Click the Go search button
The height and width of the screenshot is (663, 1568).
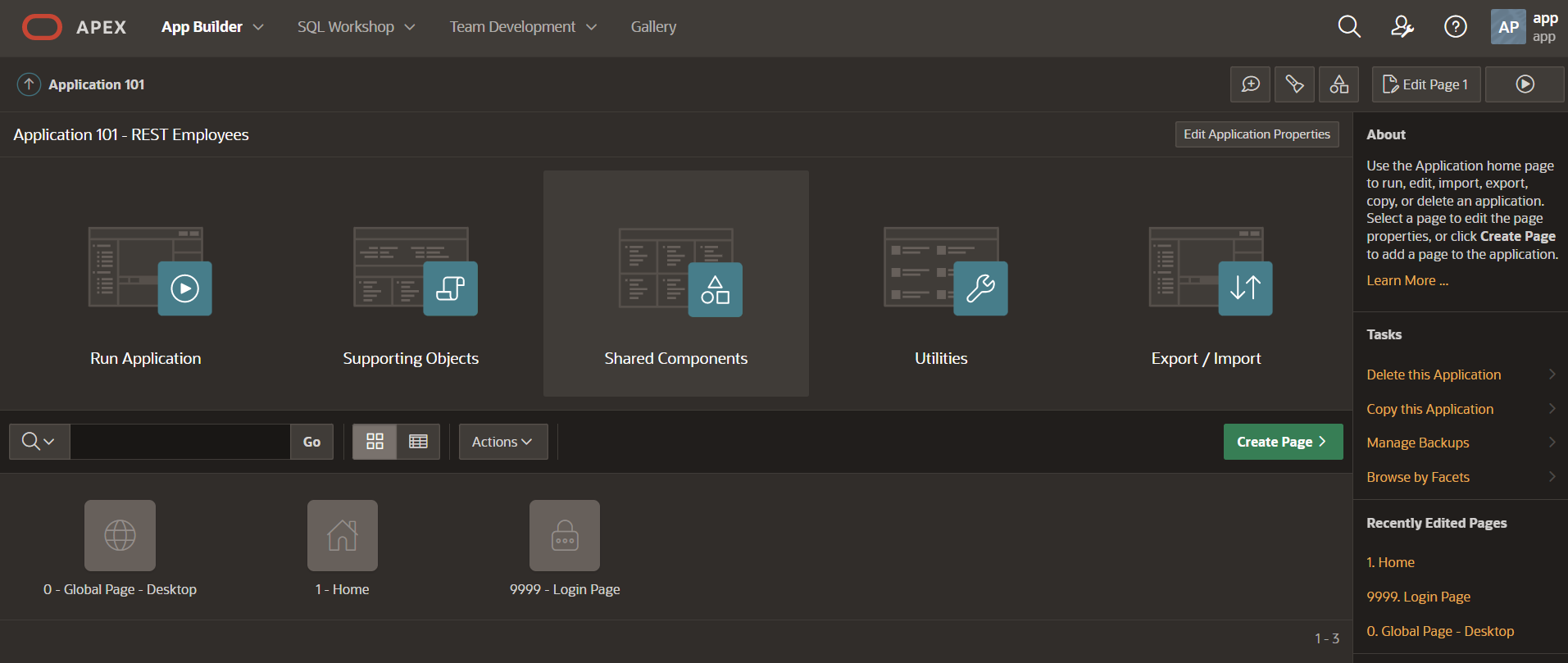311,442
